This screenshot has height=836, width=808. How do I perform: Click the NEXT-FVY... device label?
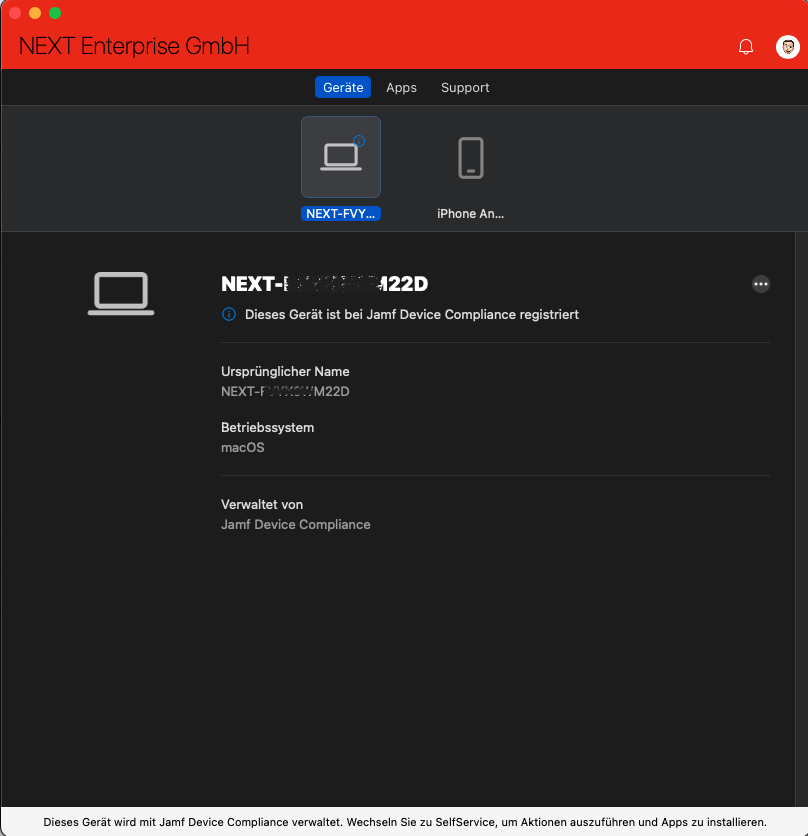pyautogui.click(x=341, y=214)
